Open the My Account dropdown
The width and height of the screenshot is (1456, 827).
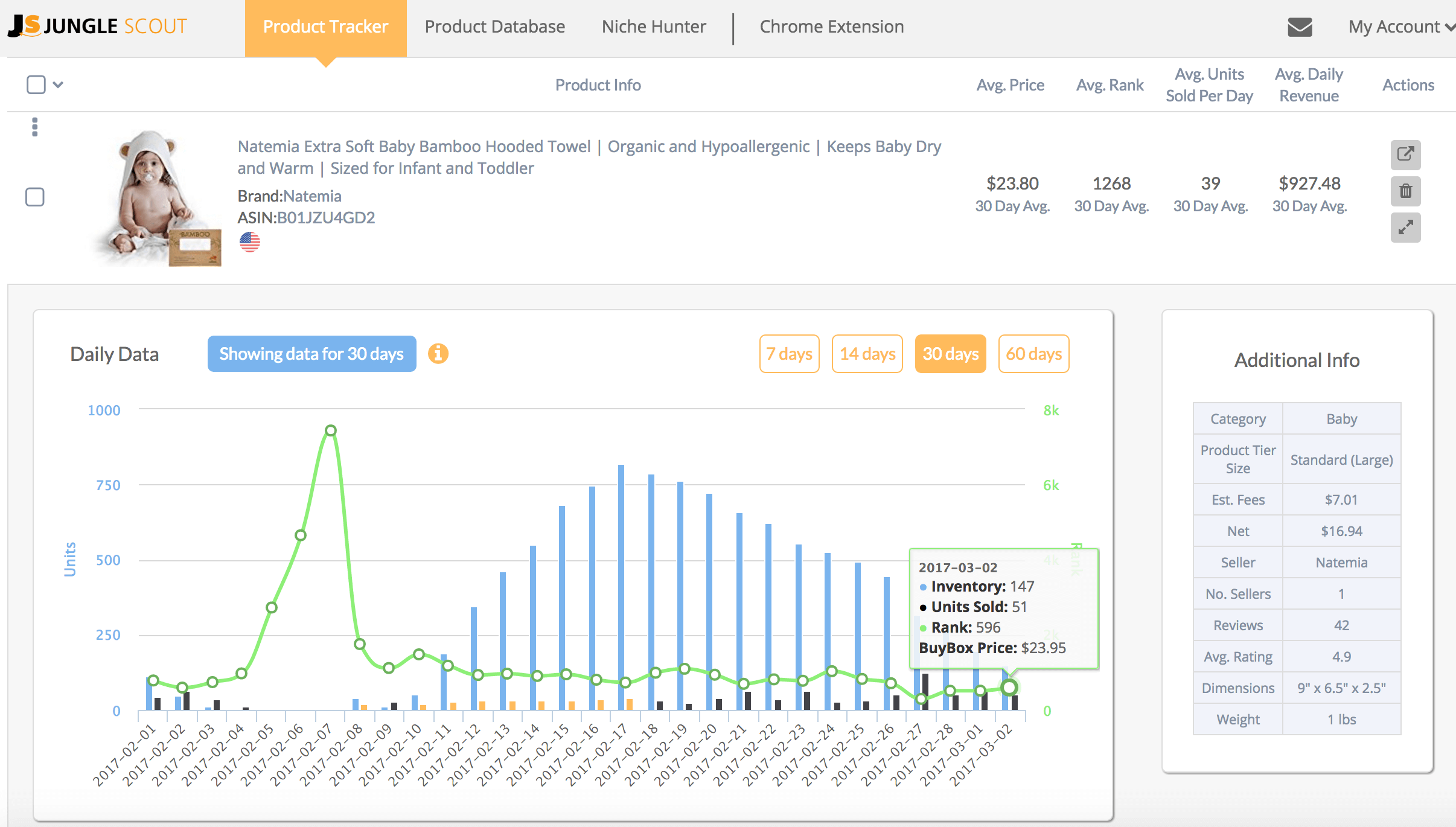[1401, 27]
